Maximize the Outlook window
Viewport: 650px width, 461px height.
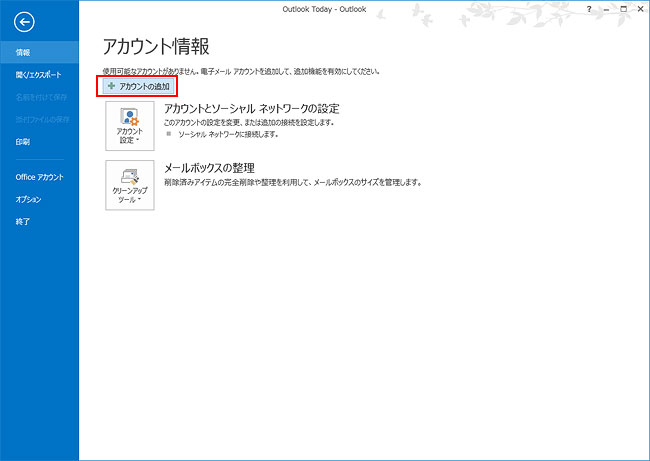623,9
